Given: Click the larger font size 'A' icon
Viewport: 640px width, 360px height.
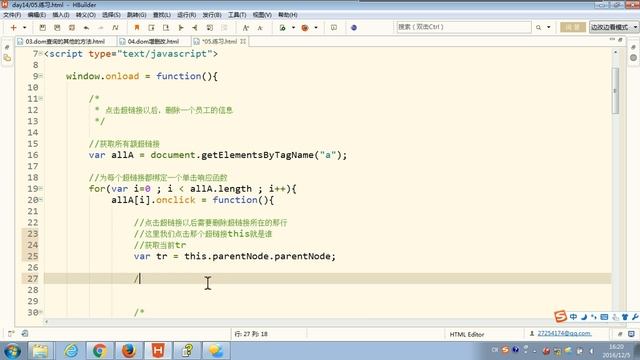Looking at the screenshot, I should pyautogui.click(x=246, y=27).
